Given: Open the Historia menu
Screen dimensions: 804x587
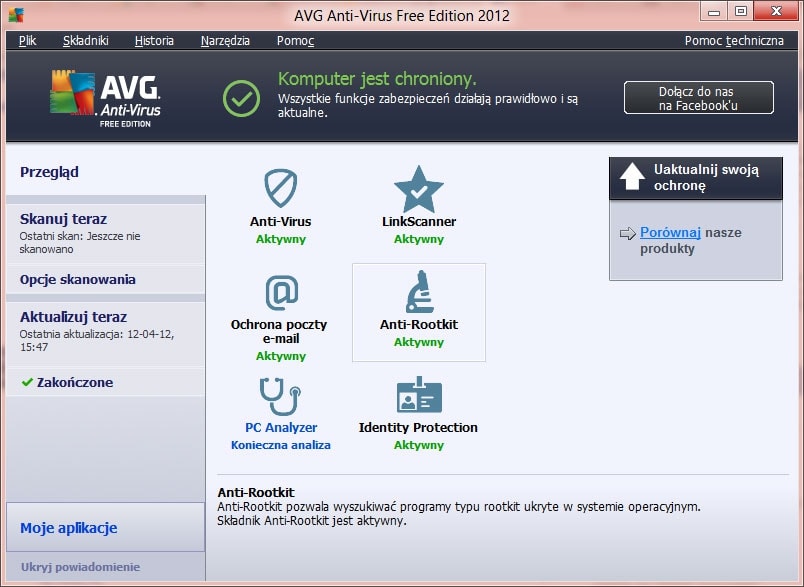Looking at the screenshot, I should pyautogui.click(x=155, y=41).
